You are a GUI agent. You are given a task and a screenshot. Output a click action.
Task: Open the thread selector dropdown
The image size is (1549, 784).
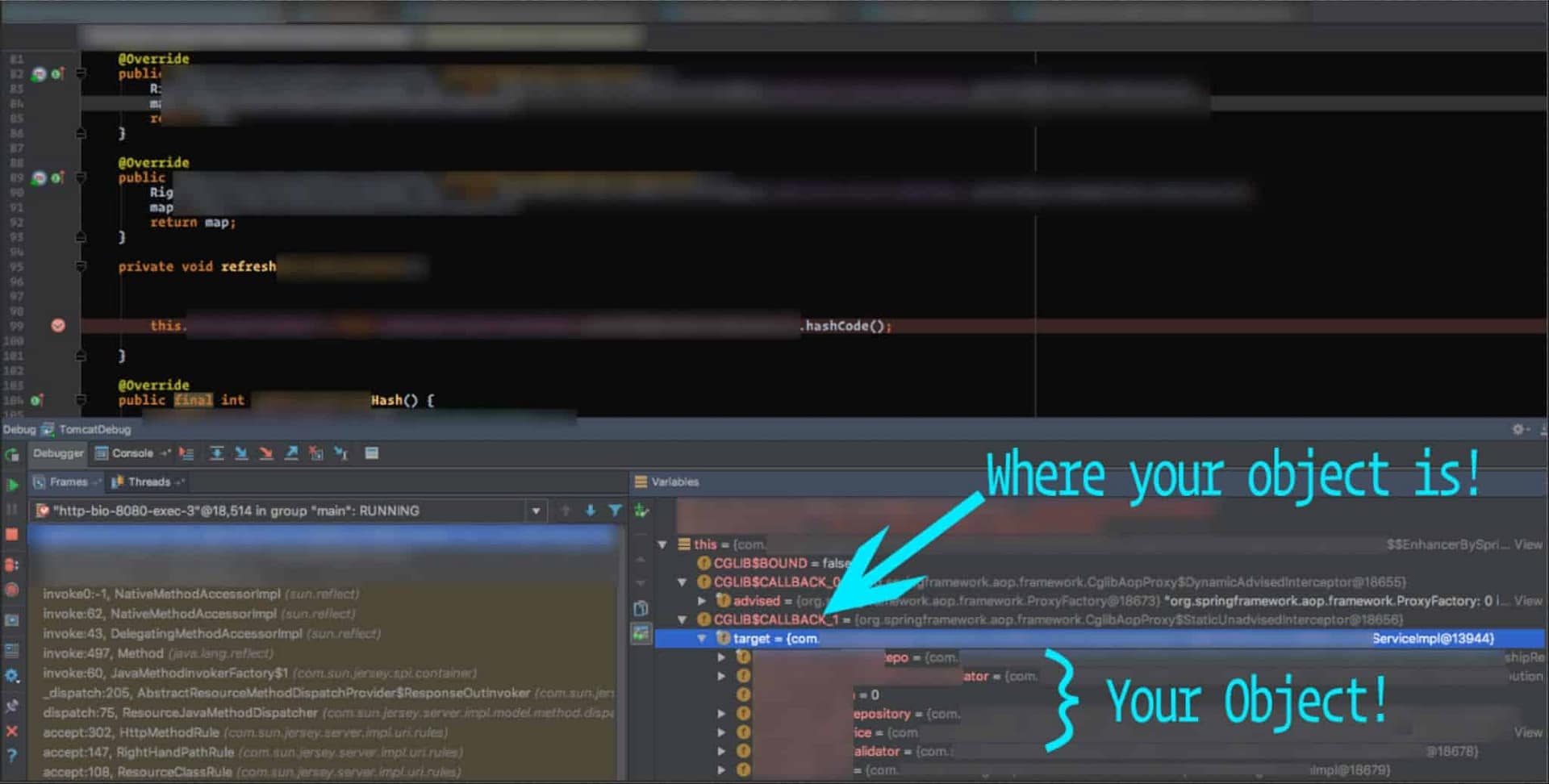coord(536,511)
